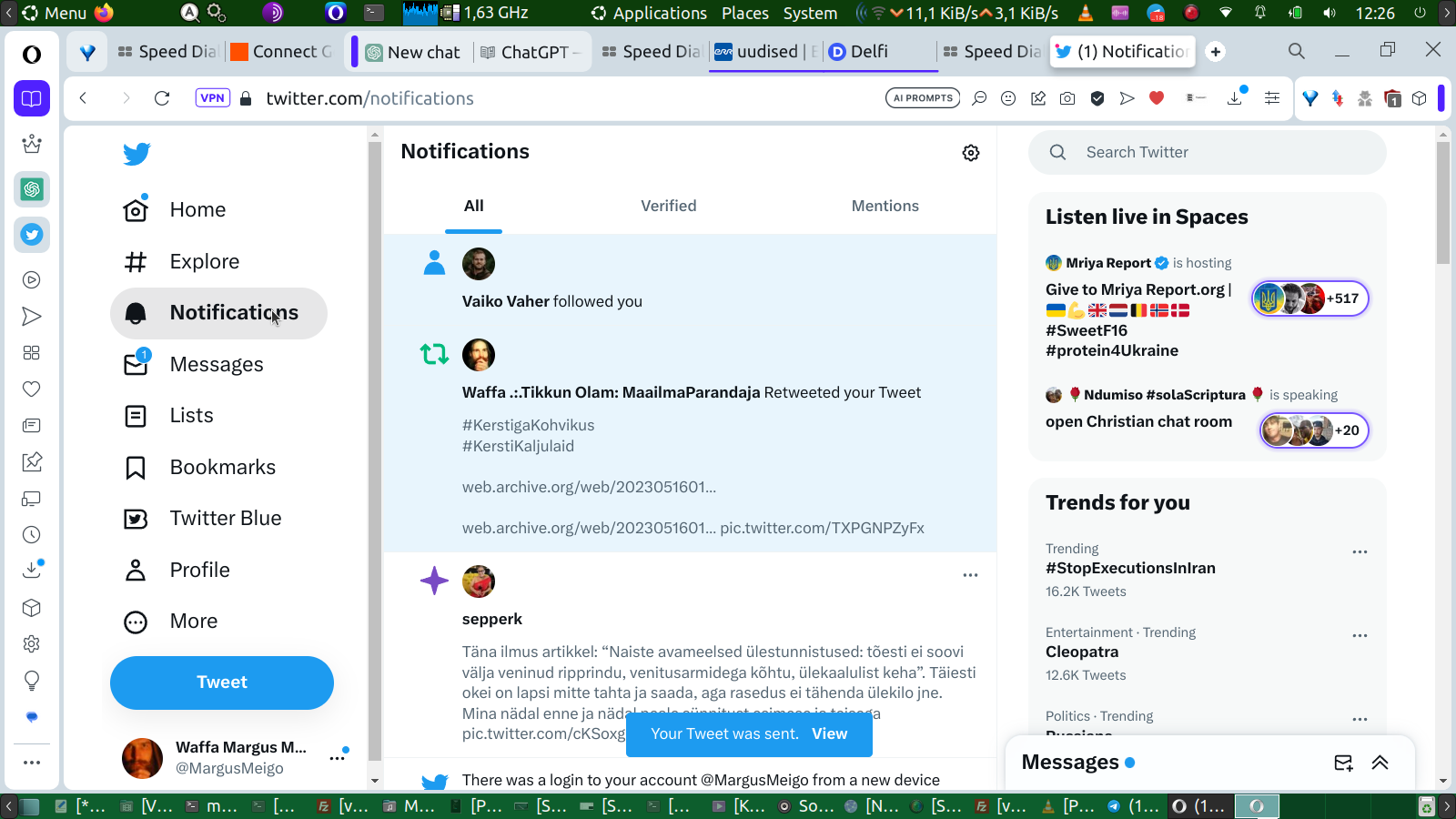1456x819 pixels.
Task: Compose a new message in Messages drawer
Action: [x=1343, y=763]
